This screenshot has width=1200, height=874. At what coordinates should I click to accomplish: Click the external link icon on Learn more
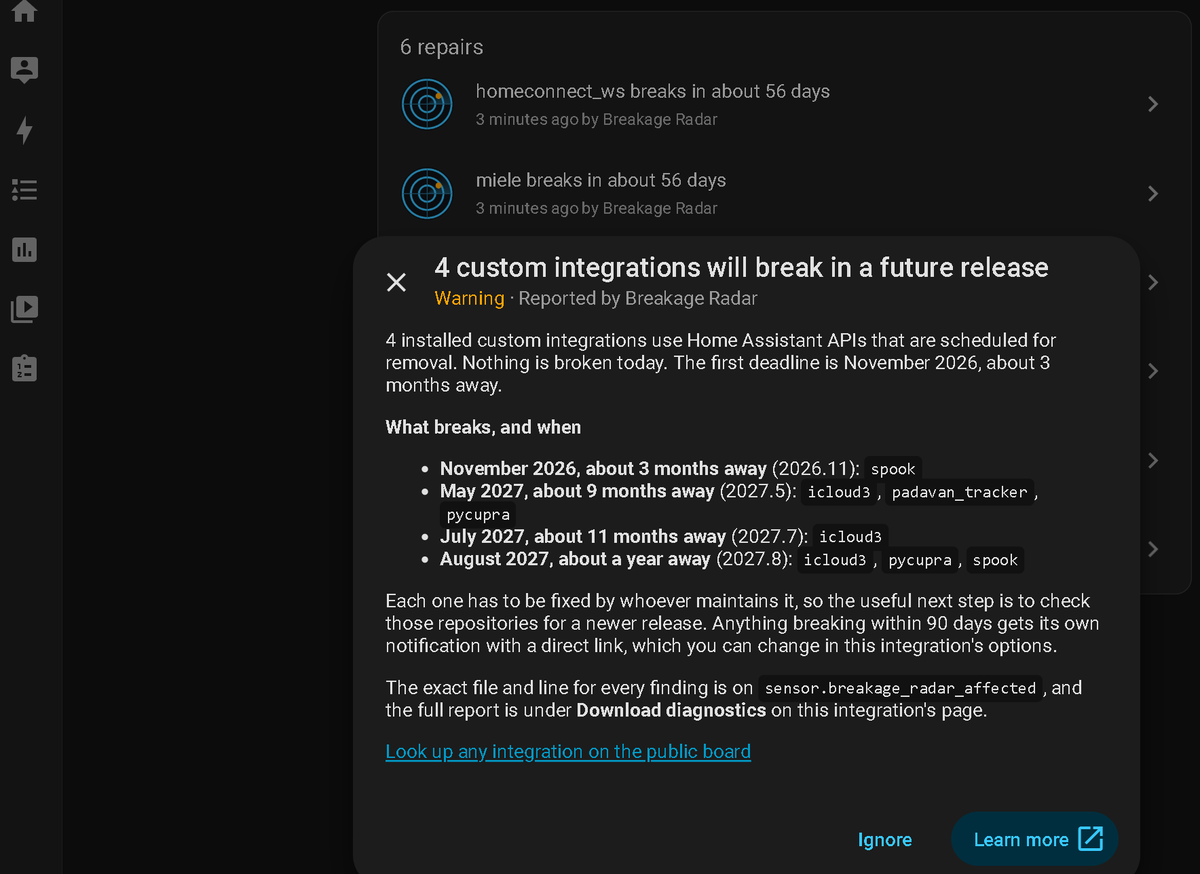click(1090, 839)
